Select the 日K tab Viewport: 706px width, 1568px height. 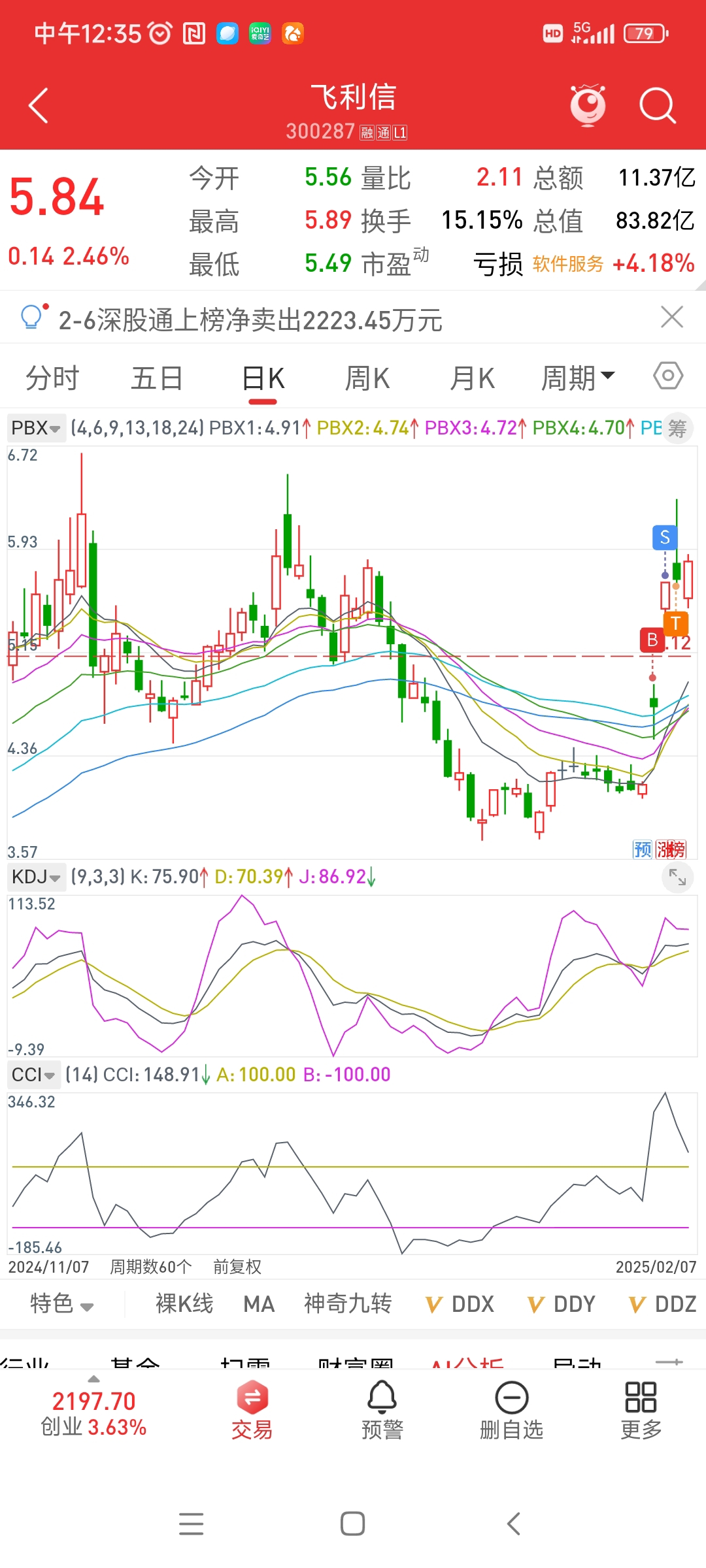[263, 379]
